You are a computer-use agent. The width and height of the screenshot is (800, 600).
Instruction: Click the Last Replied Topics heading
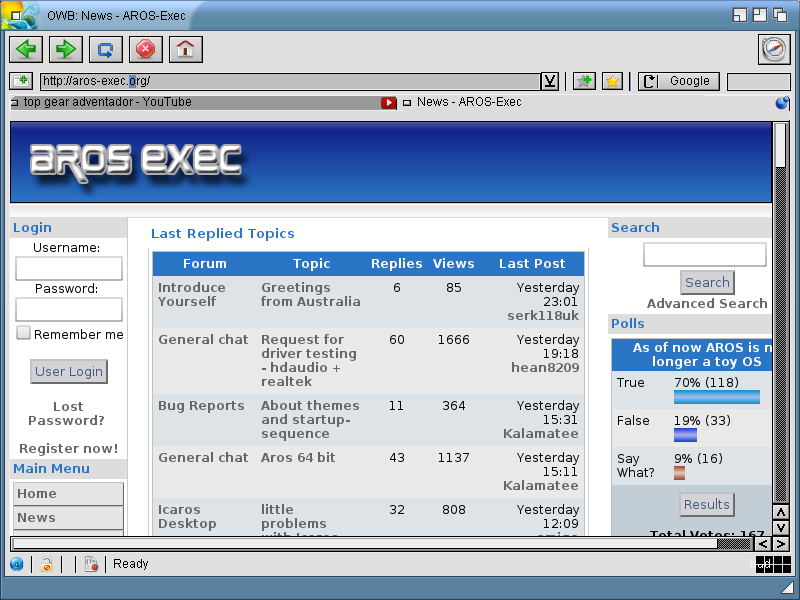(x=222, y=234)
